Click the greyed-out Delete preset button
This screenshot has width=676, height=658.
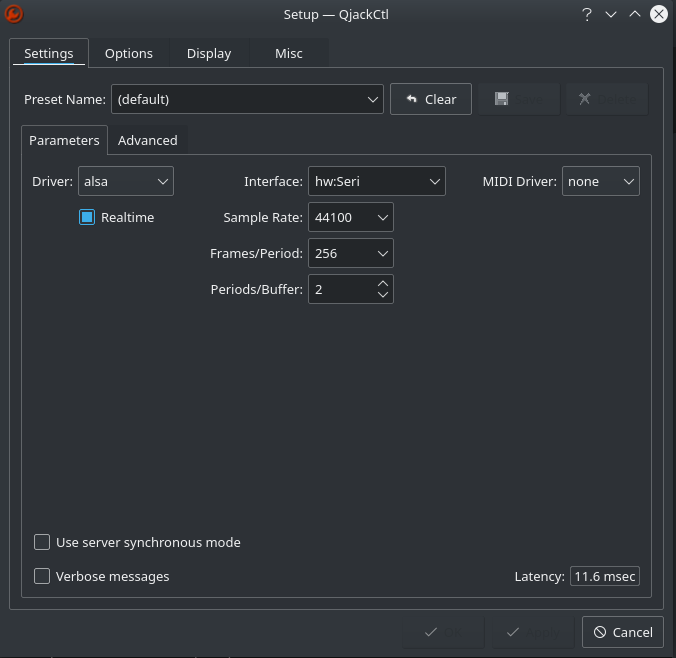coord(606,99)
